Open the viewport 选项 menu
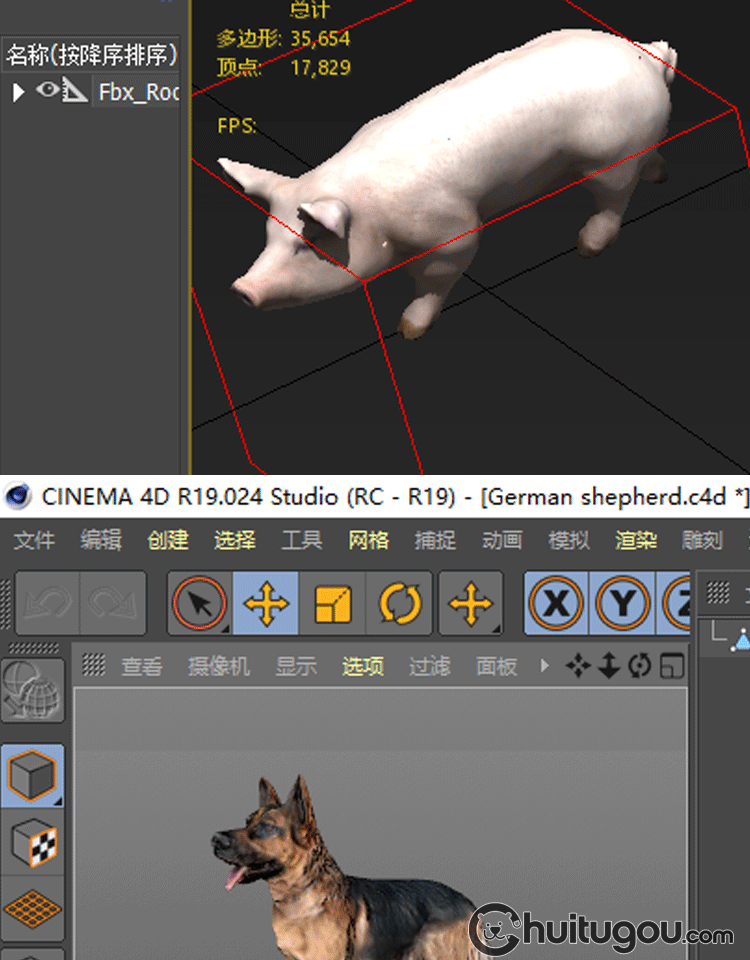The image size is (750, 960). coord(363,666)
